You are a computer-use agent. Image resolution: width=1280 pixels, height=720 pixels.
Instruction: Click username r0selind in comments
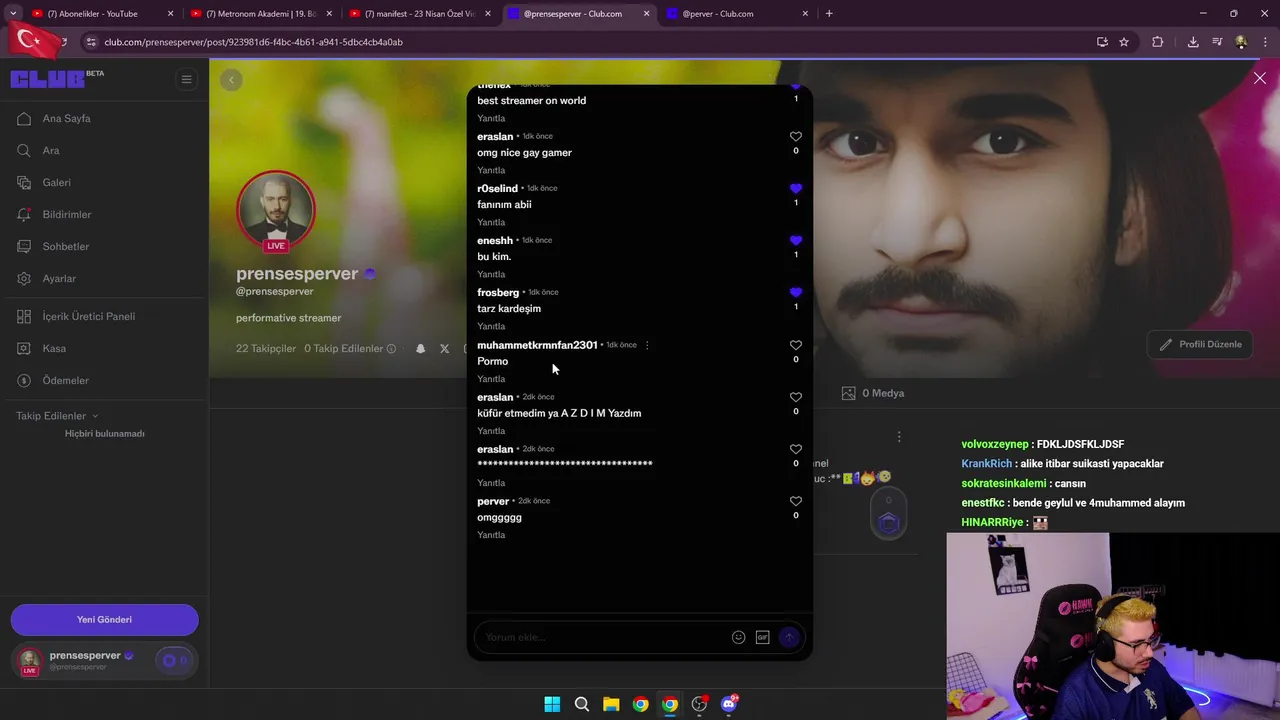tap(497, 188)
